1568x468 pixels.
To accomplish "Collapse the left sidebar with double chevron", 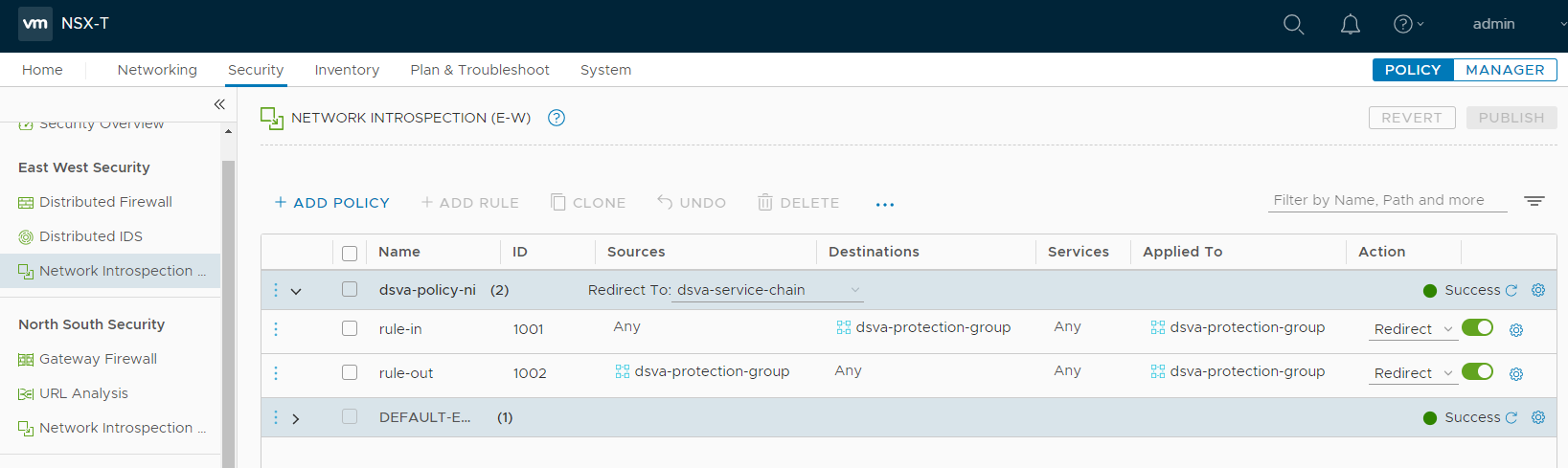I will coord(219,104).
